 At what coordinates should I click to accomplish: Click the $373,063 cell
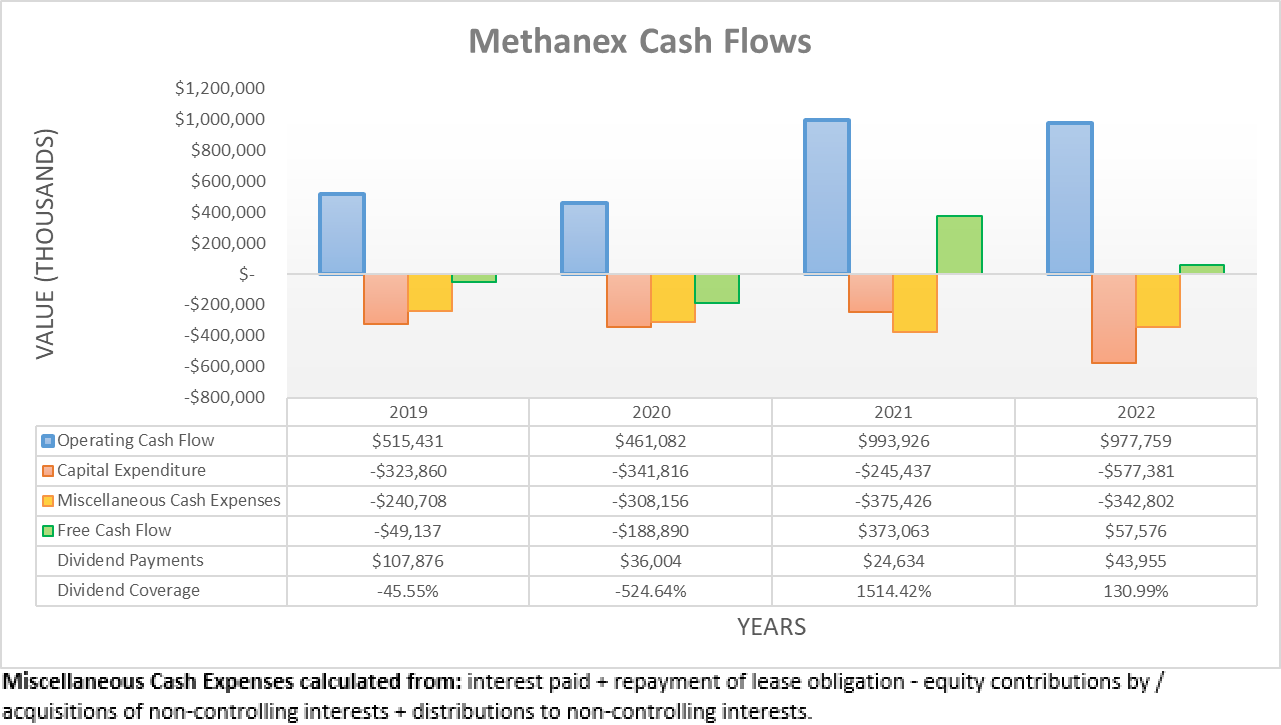pos(893,531)
